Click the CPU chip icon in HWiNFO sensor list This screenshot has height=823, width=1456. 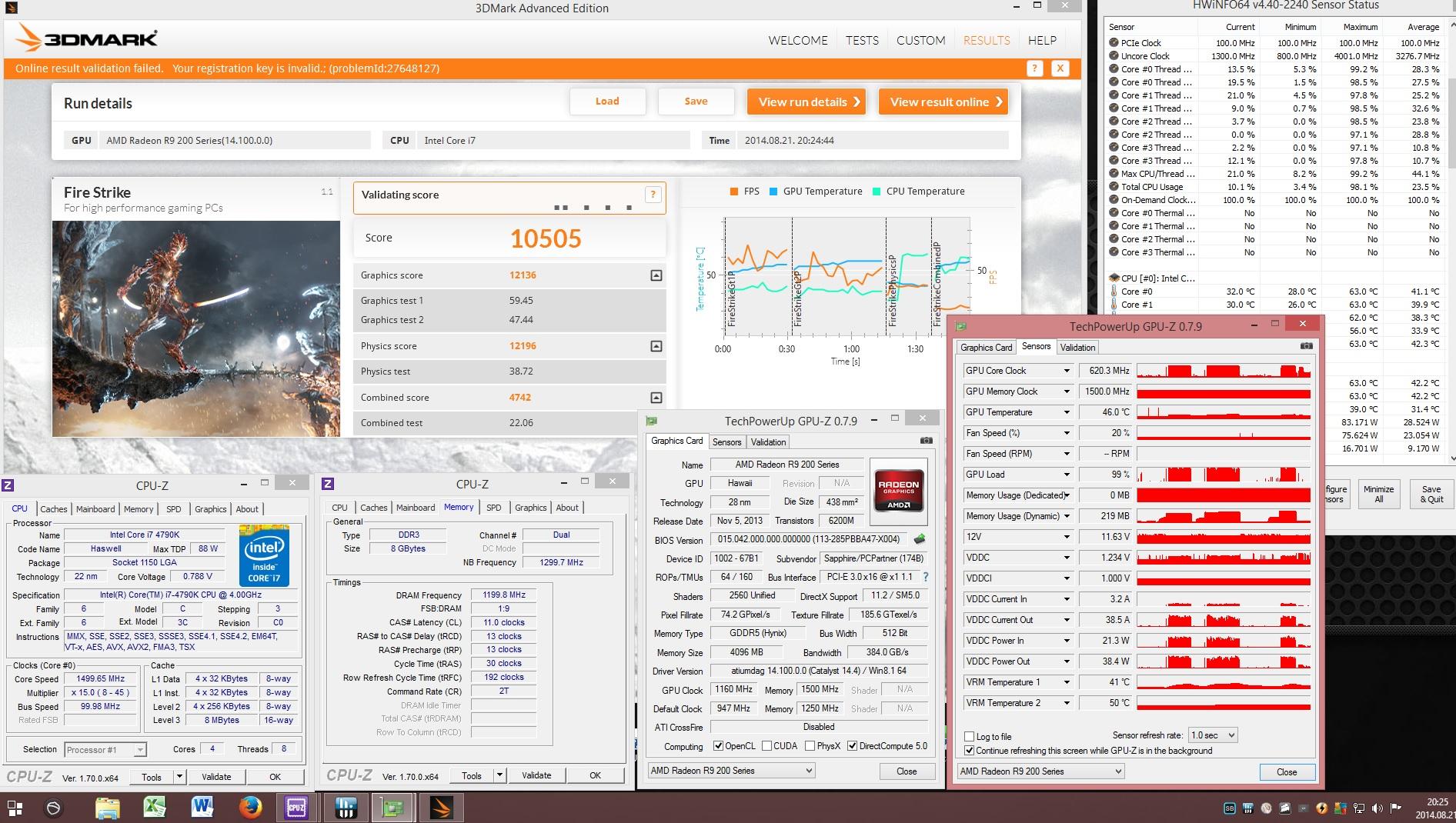(x=1114, y=278)
